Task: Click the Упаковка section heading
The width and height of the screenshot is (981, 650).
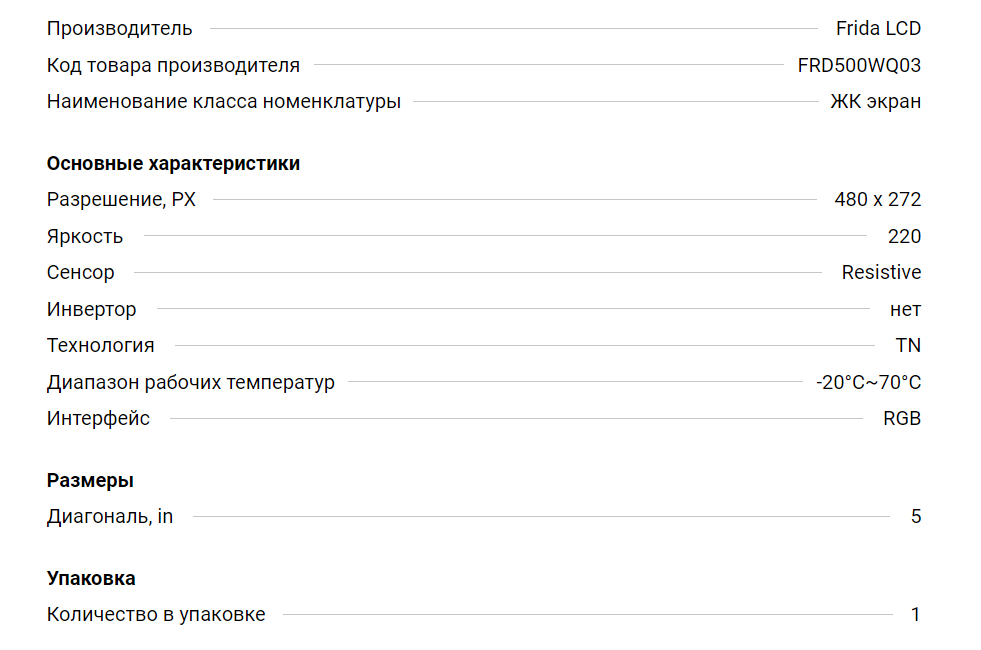Action: [91, 579]
